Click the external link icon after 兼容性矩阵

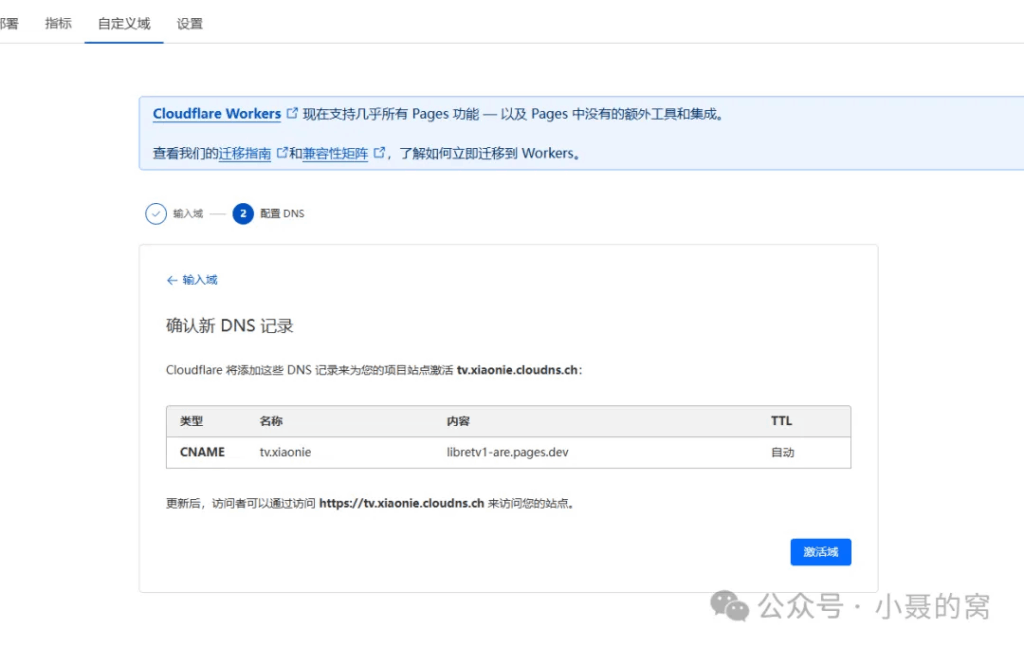pyautogui.click(x=379, y=153)
